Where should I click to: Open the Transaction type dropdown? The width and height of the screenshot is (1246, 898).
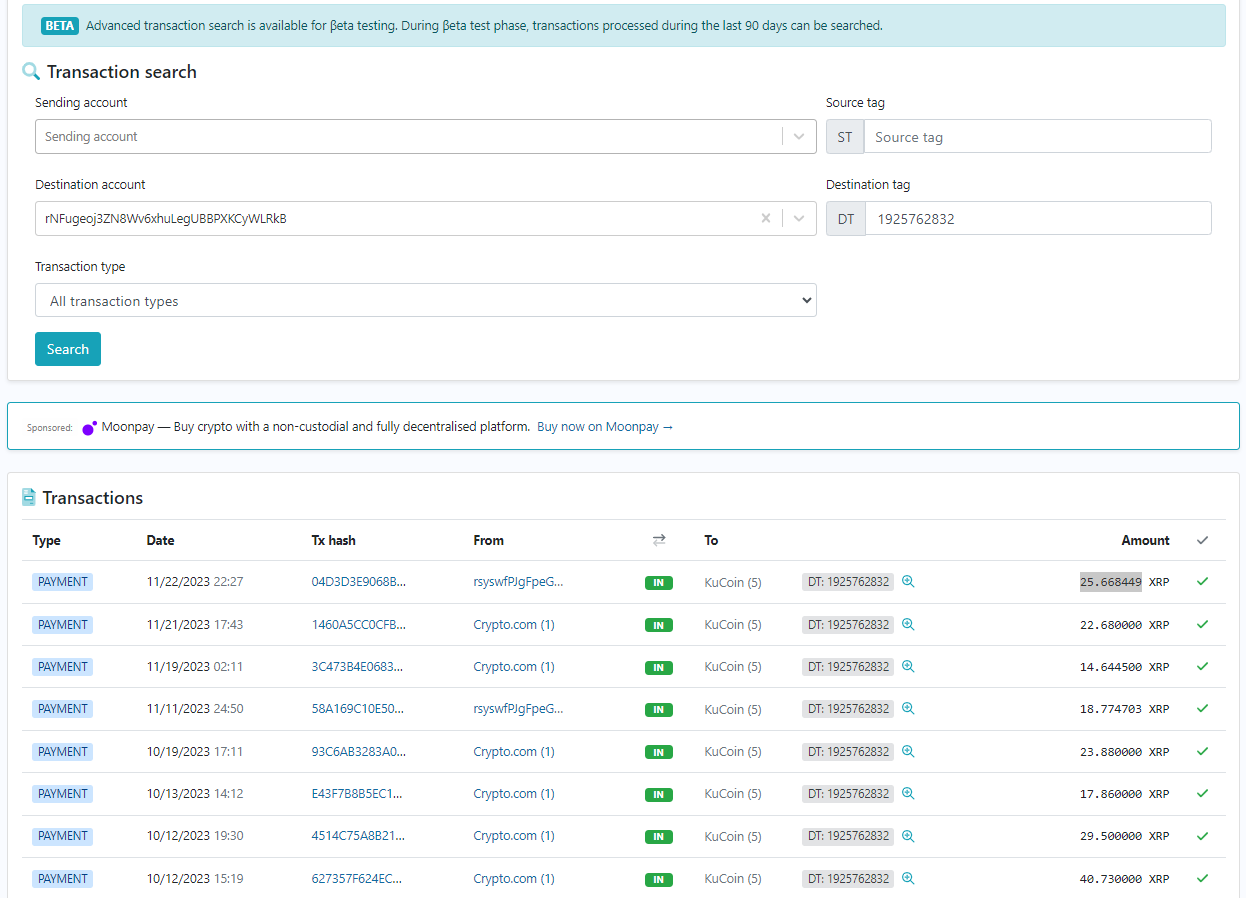[426, 300]
